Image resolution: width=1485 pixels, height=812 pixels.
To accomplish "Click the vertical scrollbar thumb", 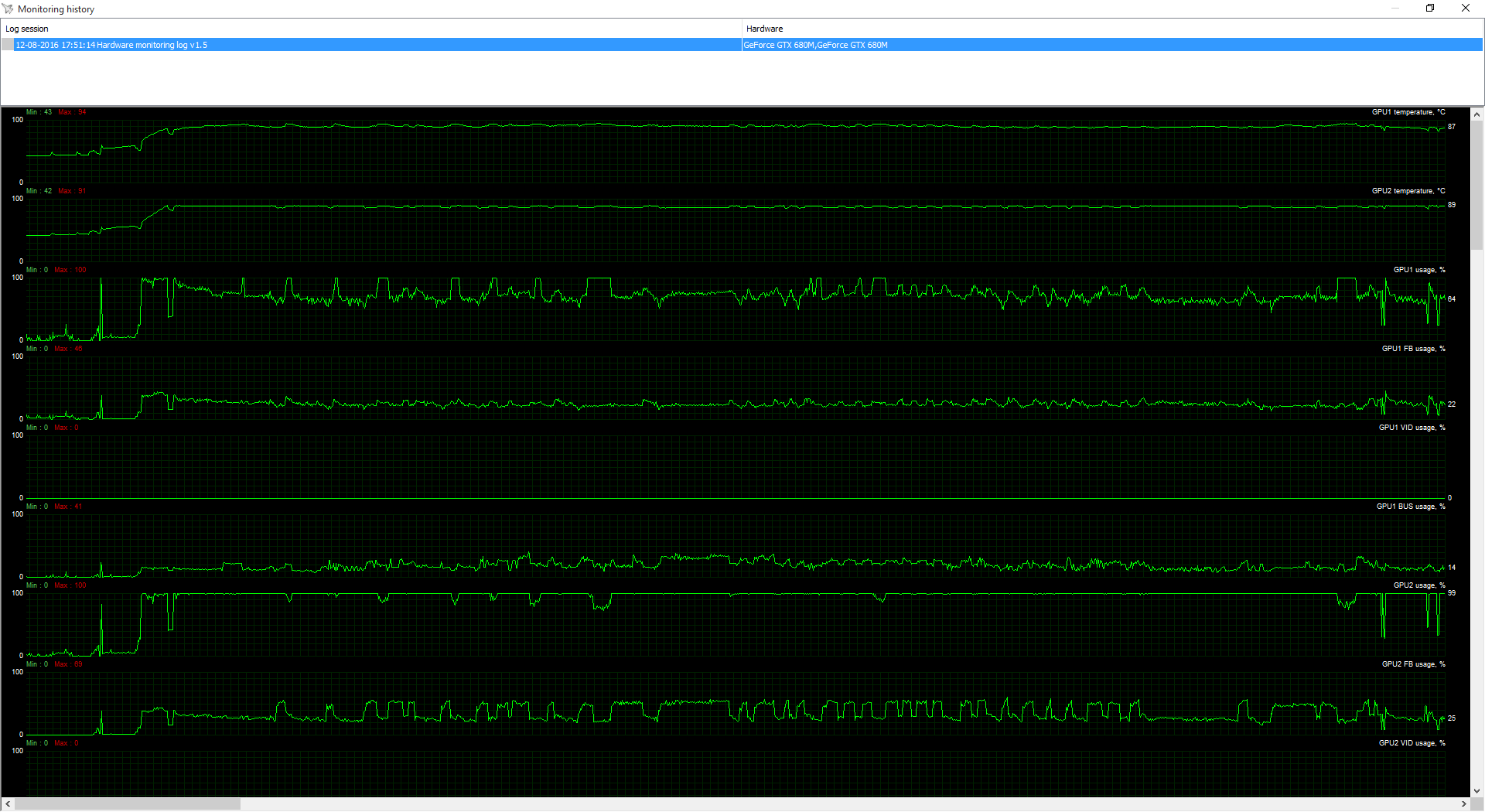I will [1477, 186].
